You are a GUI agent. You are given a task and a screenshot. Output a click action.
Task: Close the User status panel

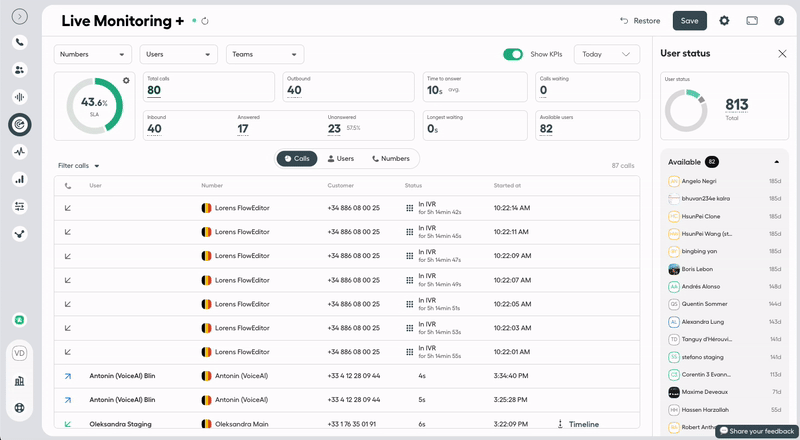pos(782,53)
